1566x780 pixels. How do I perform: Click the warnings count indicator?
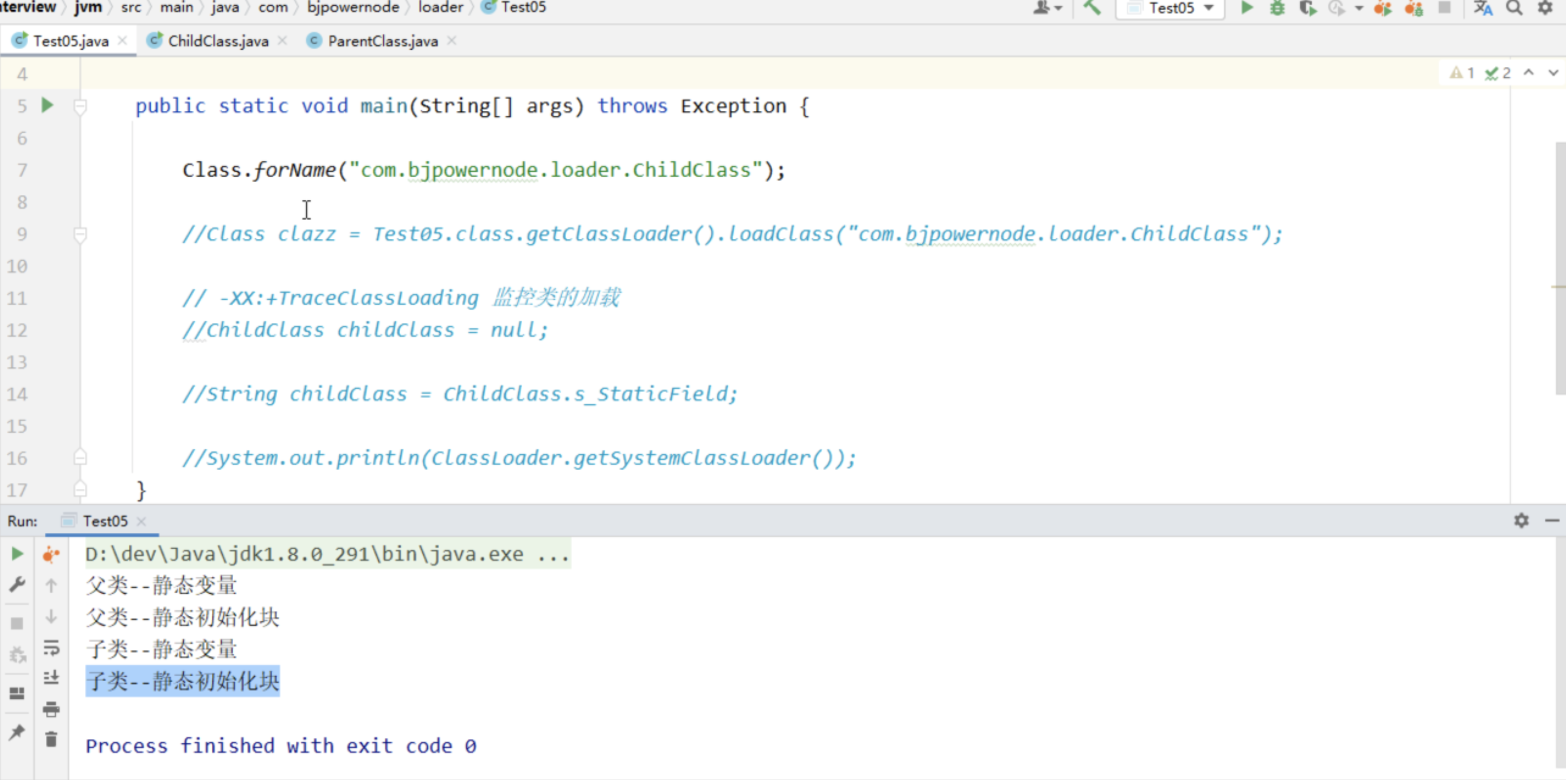click(1462, 73)
